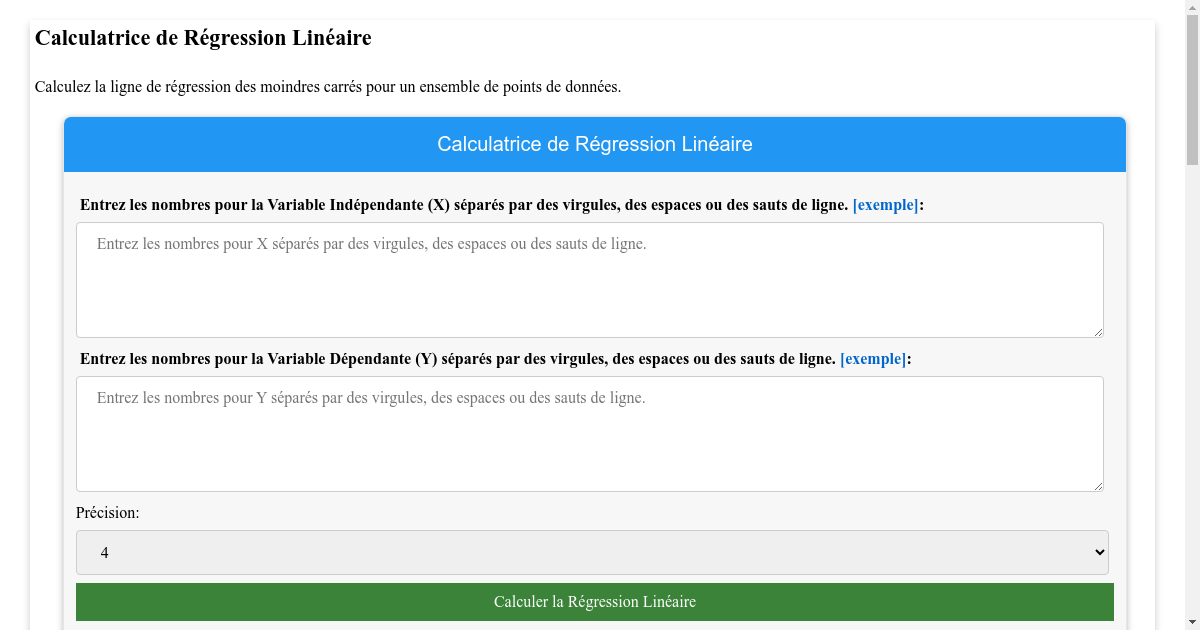
Task: Click the page title Calculatrice de Régression Linéaire
Action: click(x=203, y=38)
